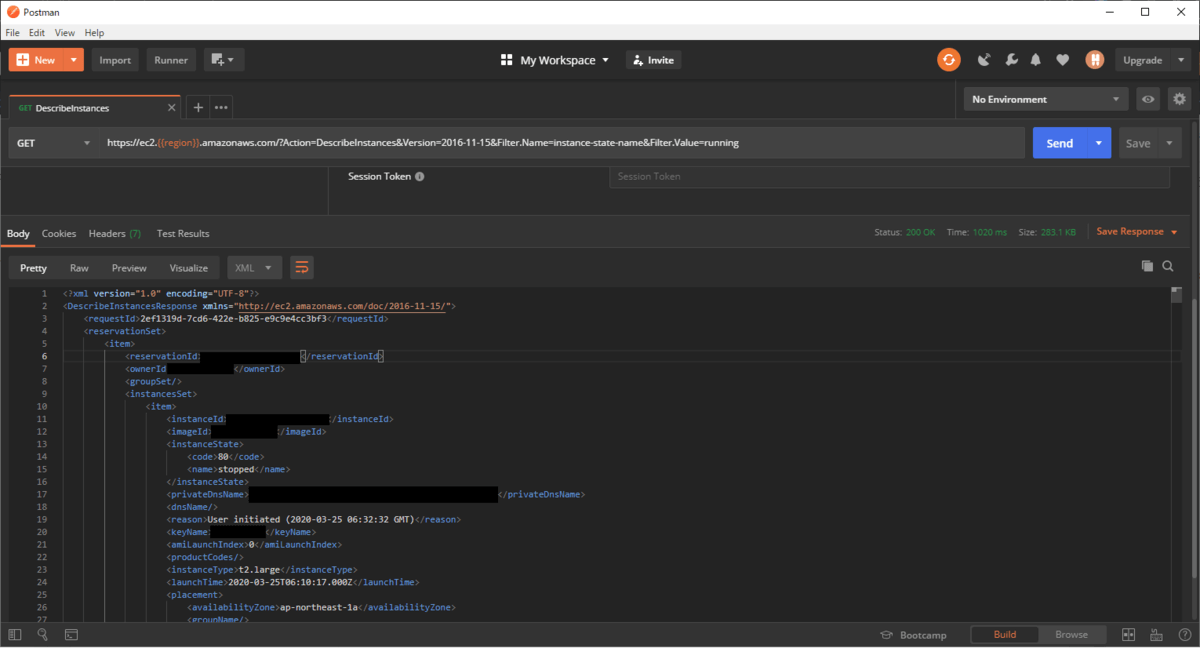The image size is (1200, 648).
Task: Open the Save Response dropdown
Action: pos(1137,231)
